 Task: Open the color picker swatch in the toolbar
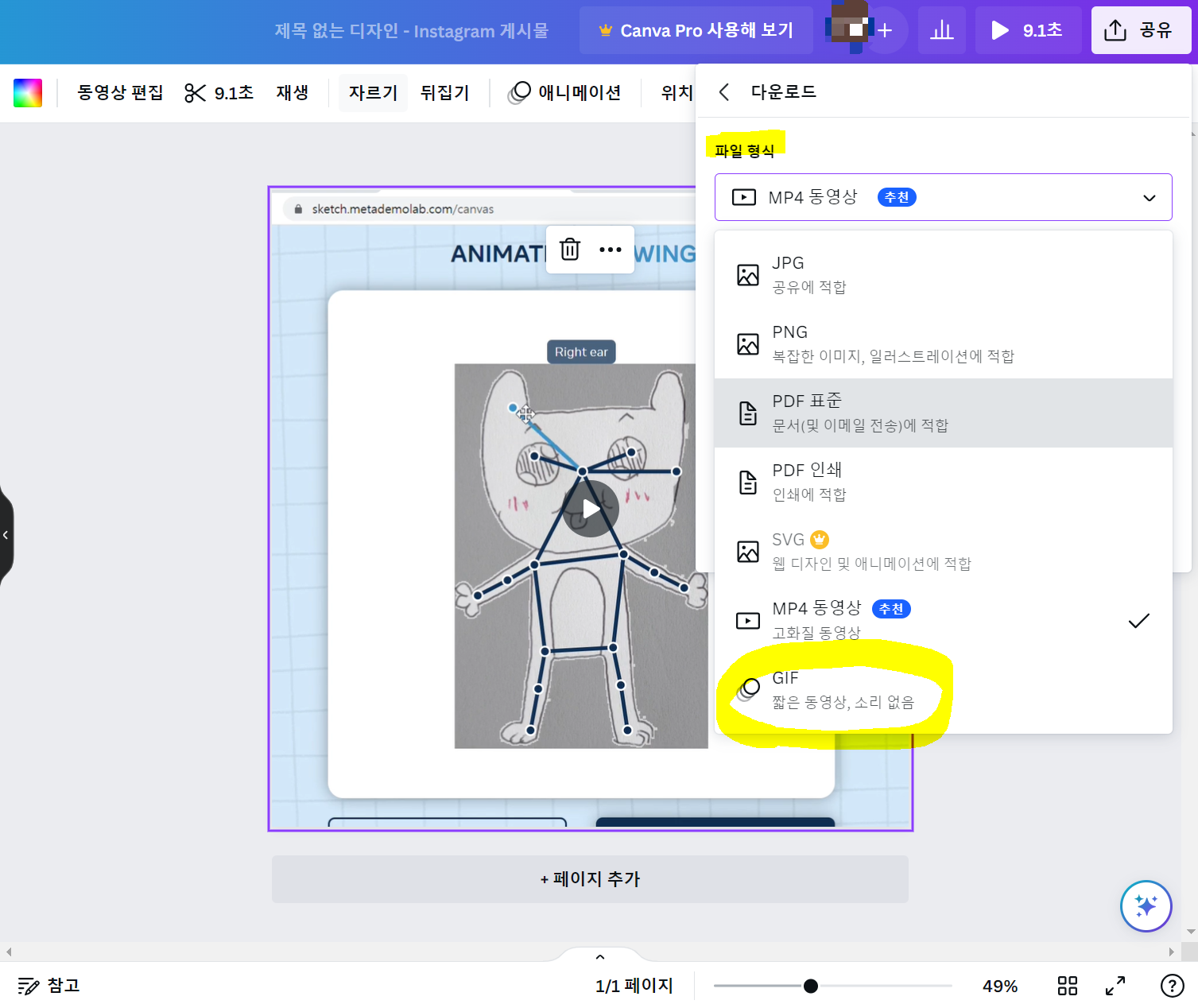[27, 92]
